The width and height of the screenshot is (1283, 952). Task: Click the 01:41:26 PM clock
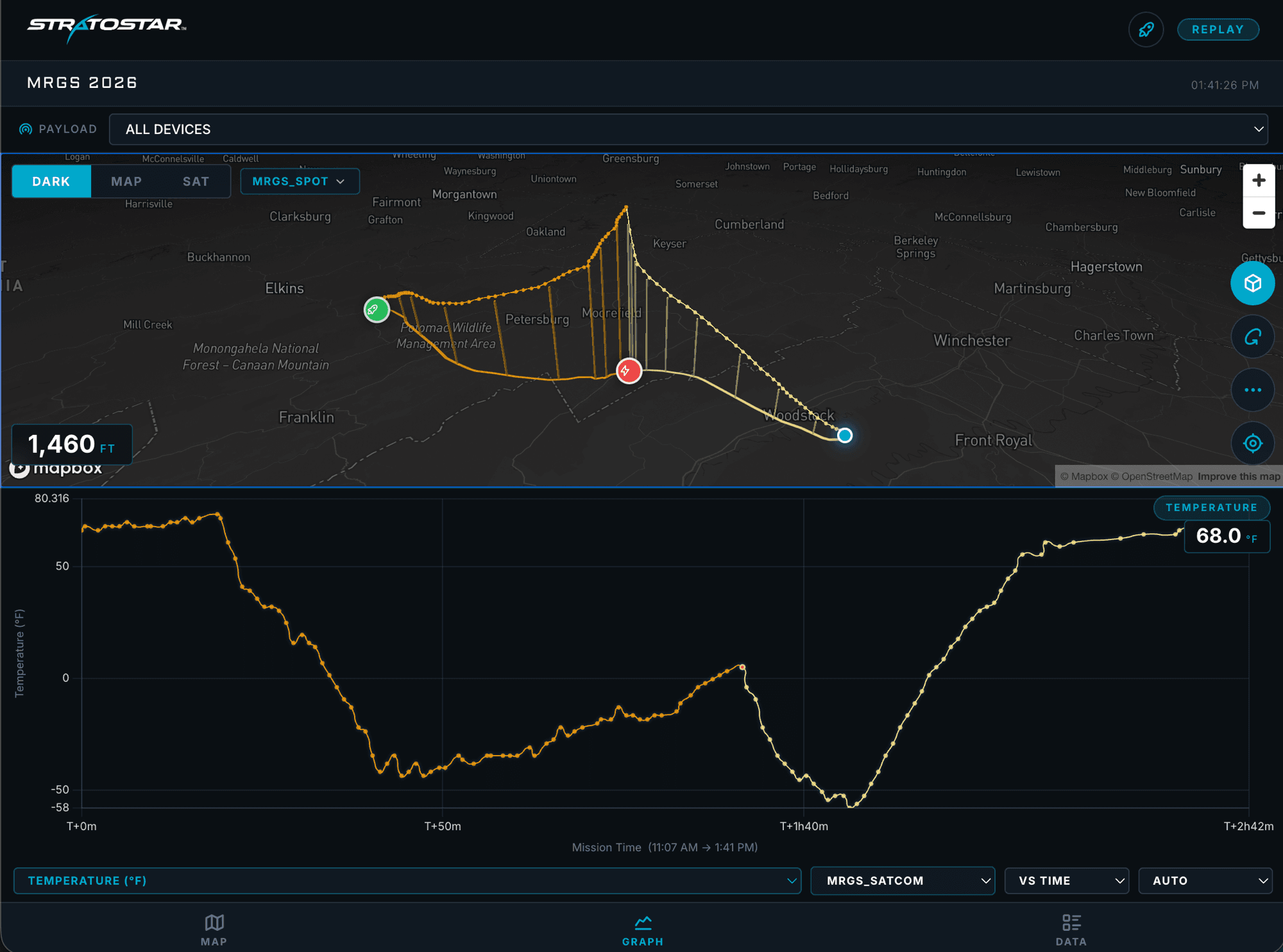coord(1225,85)
